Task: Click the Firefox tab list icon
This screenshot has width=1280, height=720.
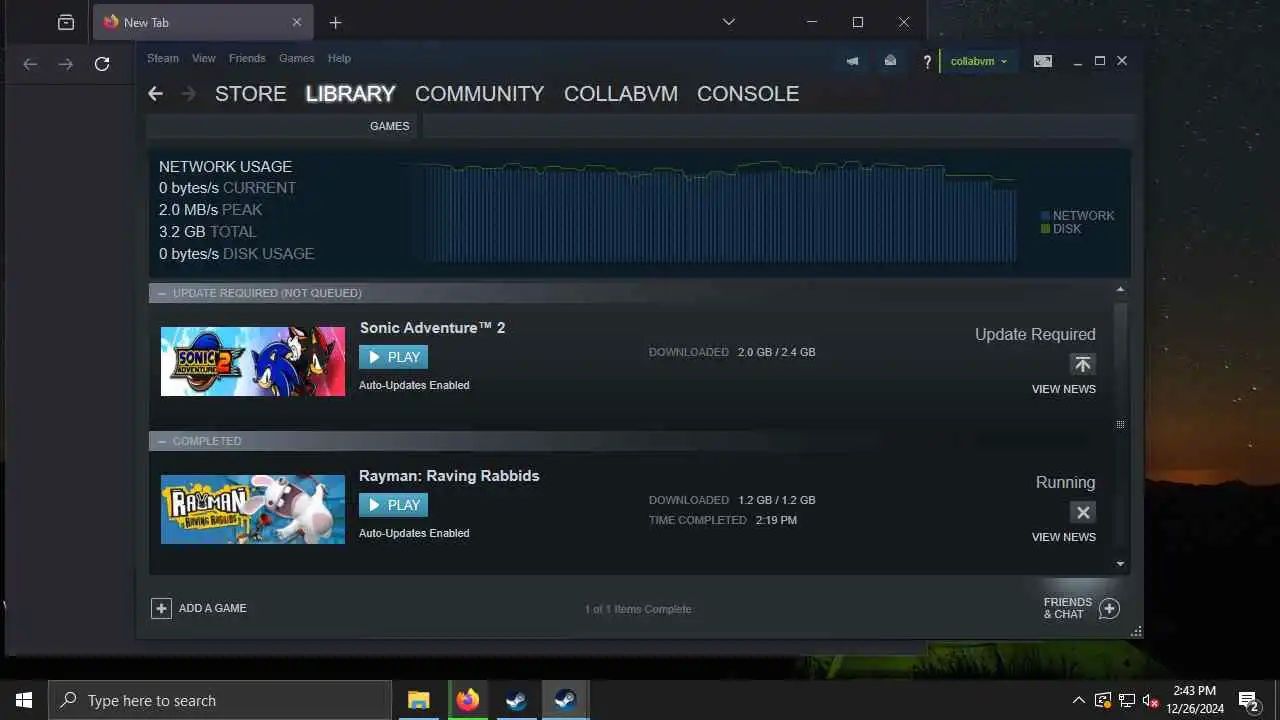Action: [66, 22]
